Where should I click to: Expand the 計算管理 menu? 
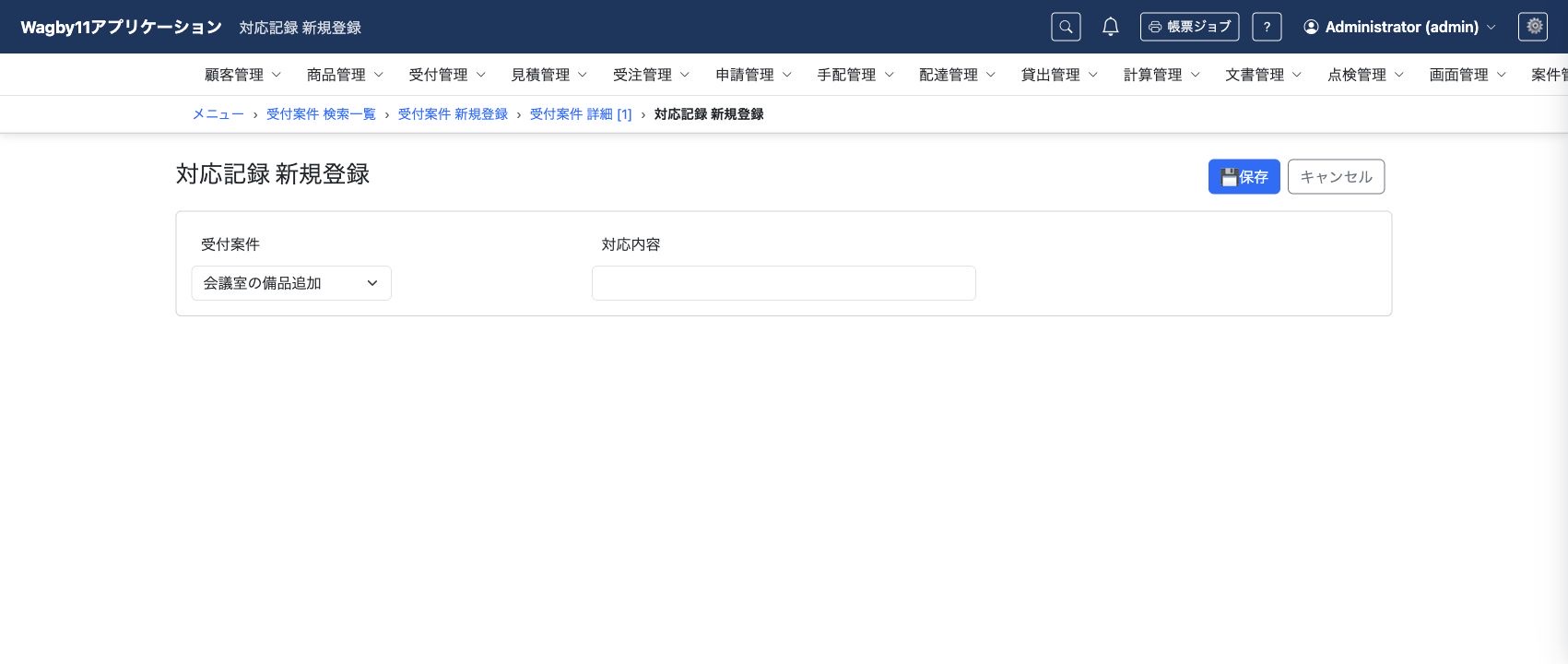tap(1162, 75)
